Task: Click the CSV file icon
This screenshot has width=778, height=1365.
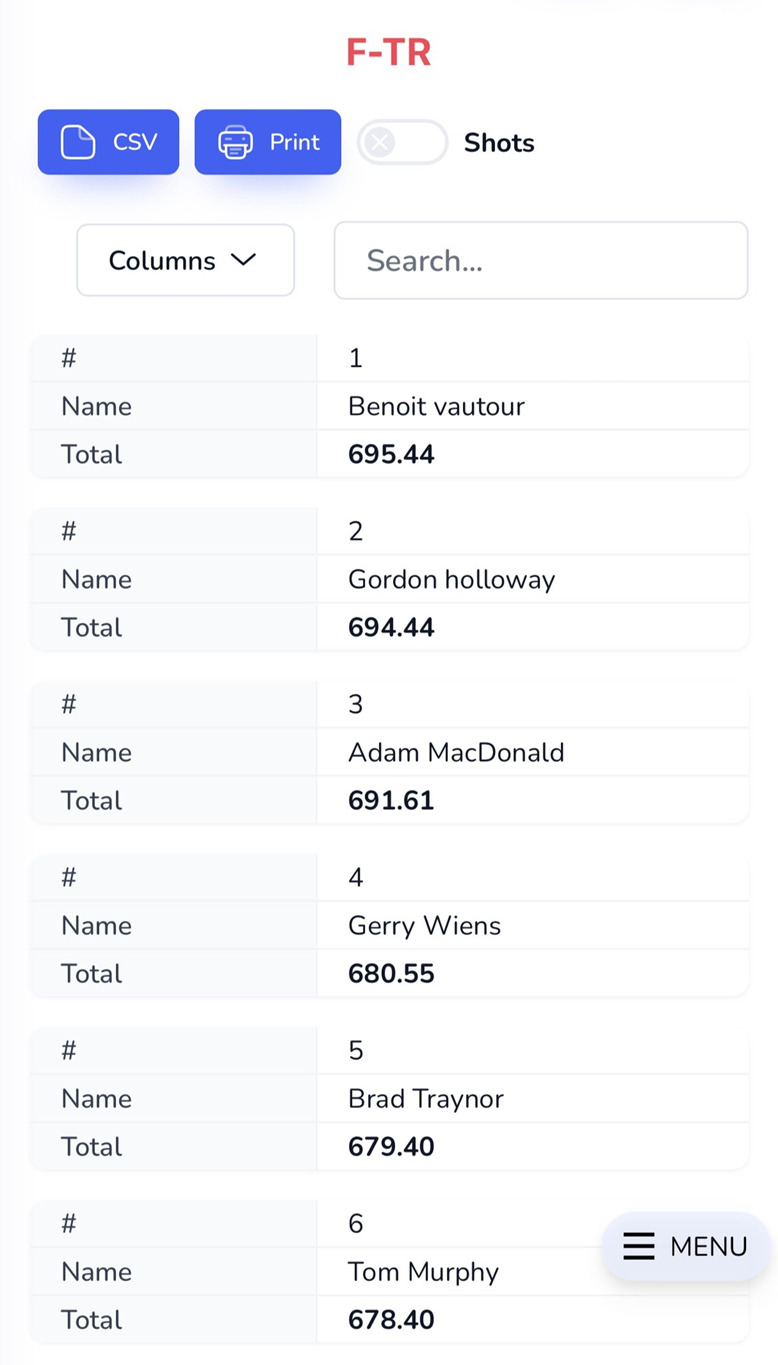Action: (78, 142)
